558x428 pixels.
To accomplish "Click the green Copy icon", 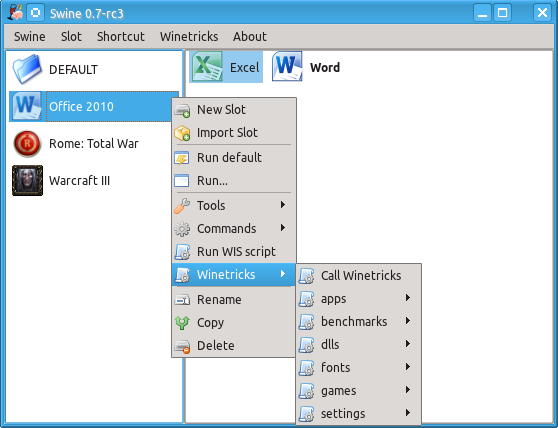I will [182, 323].
